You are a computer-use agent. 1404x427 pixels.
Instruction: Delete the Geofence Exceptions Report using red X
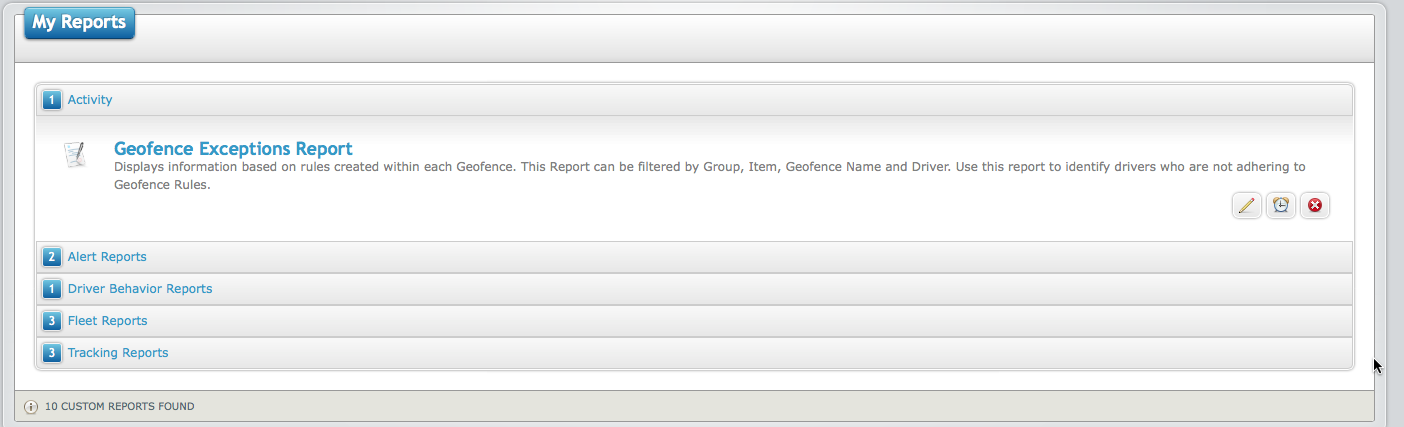point(1315,206)
